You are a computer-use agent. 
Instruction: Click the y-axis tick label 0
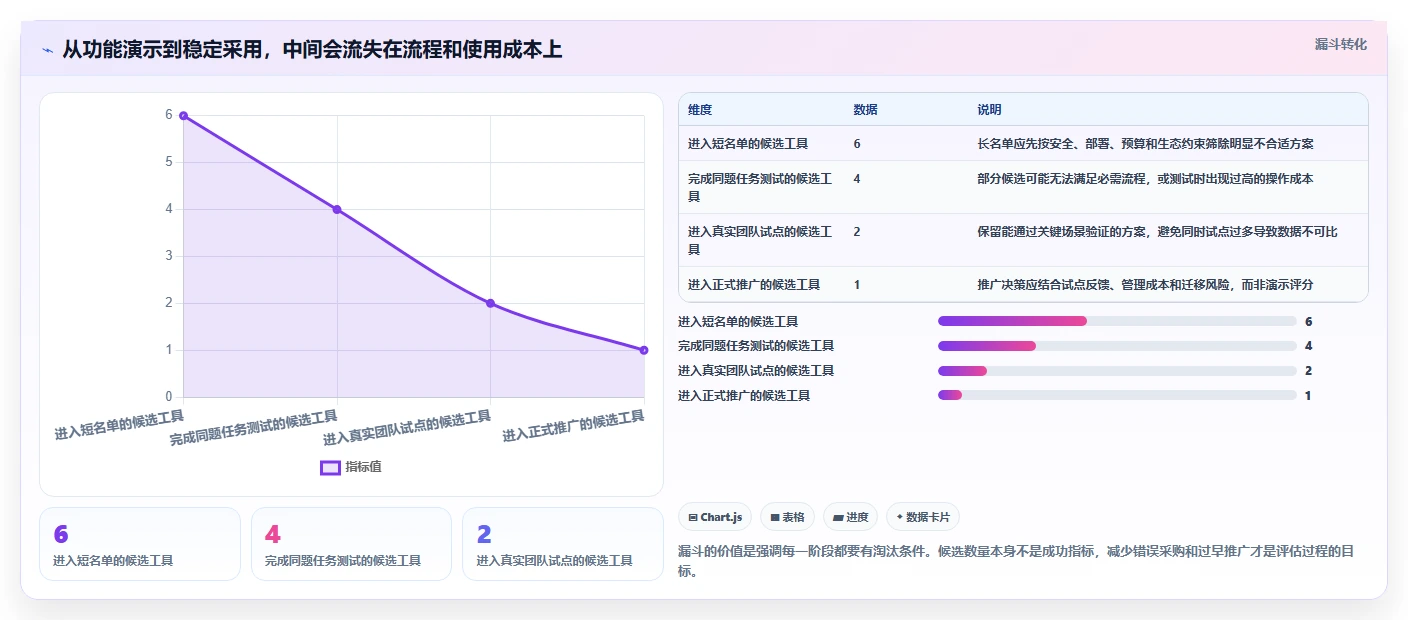169,397
